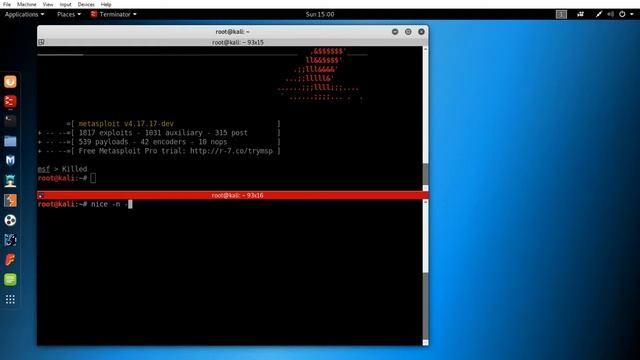The width and height of the screenshot is (640, 360).
Task: Click the '539 payloads' banner line
Action: tap(159, 142)
